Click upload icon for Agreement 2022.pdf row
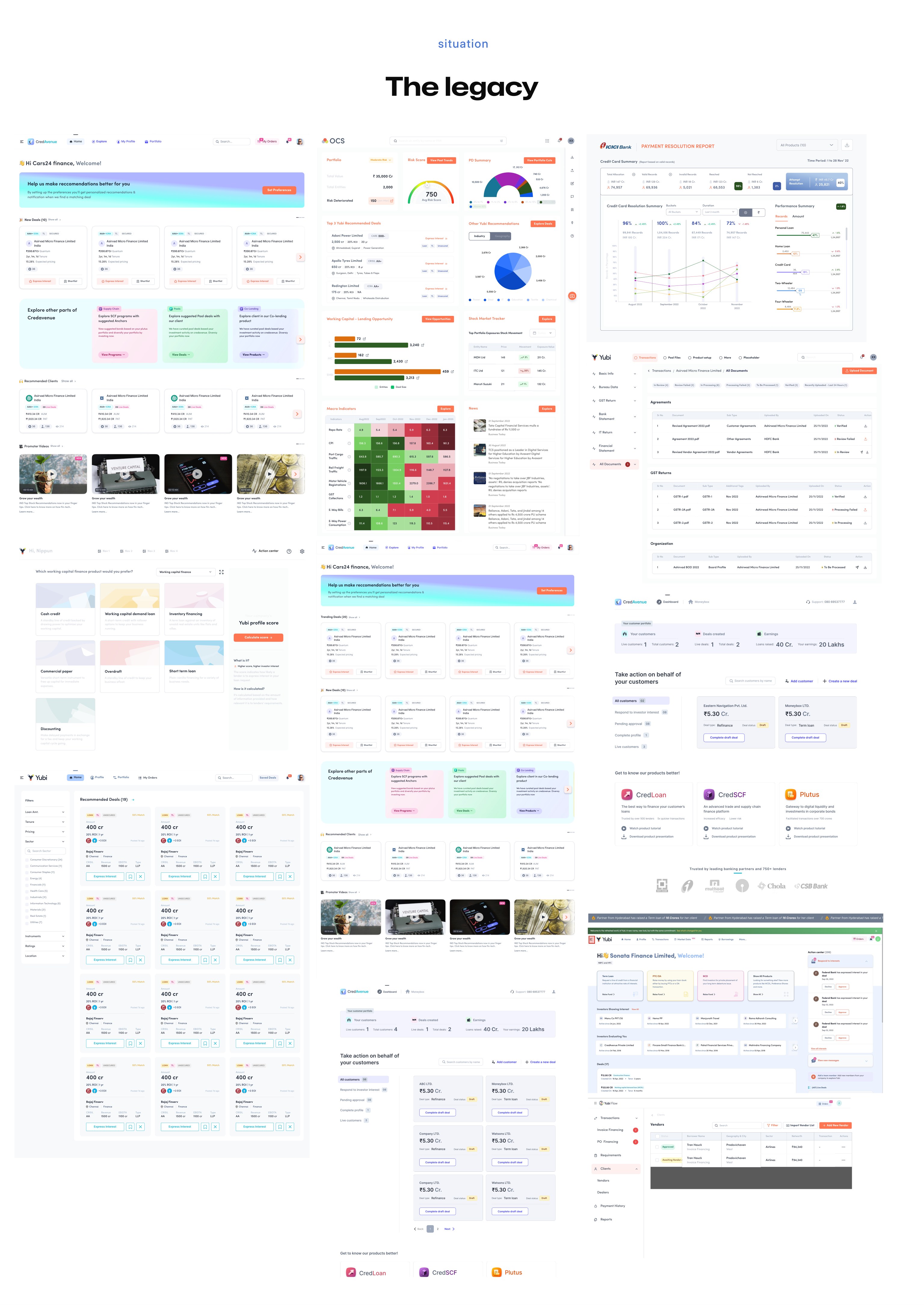The height and width of the screenshot is (1305, 924). click(x=865, y=439)
